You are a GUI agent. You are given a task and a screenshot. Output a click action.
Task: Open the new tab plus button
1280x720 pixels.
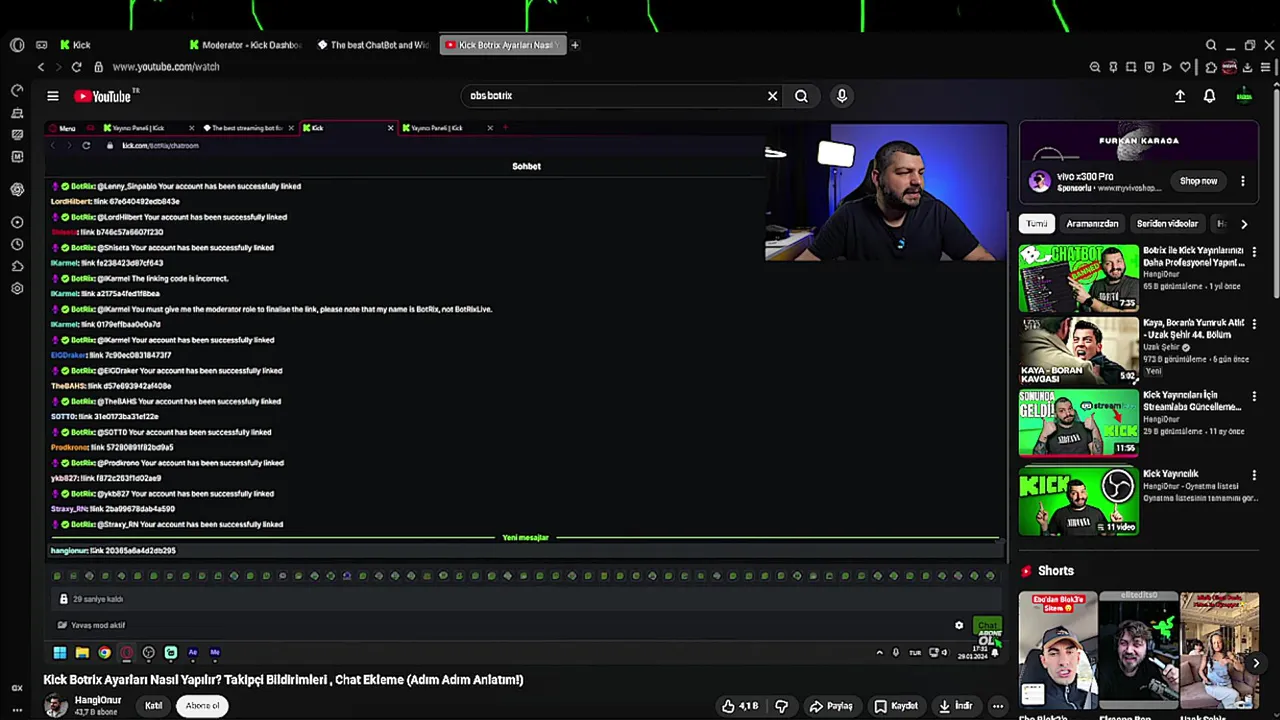(x=575, y=45)
